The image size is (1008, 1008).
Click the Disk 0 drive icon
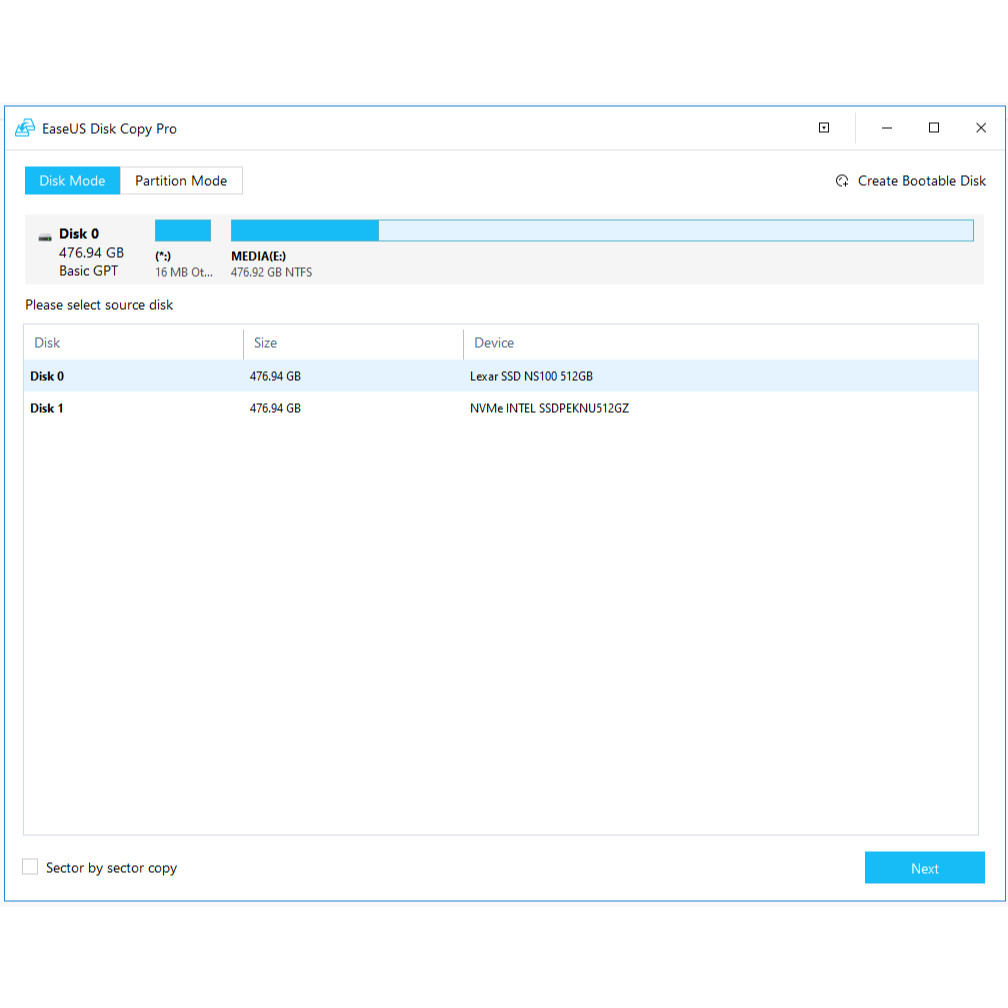tap(44, 238)
